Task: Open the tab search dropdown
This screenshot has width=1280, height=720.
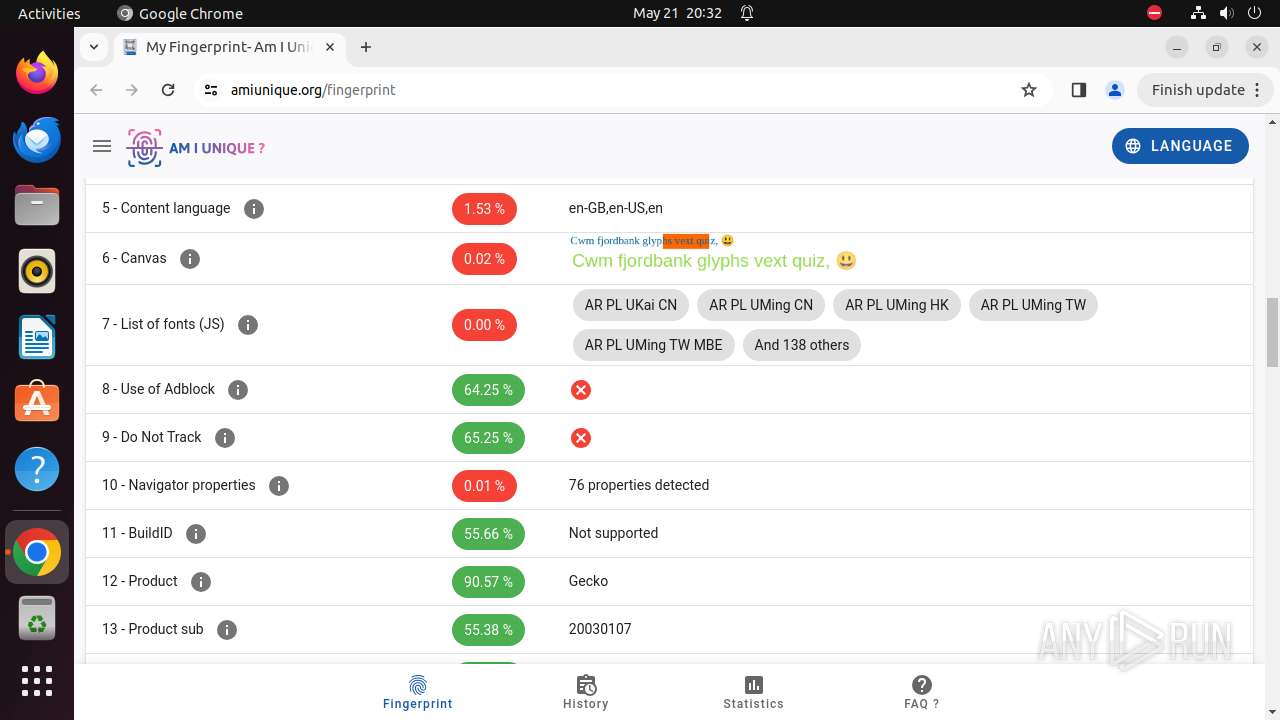Action: [93, 47]
